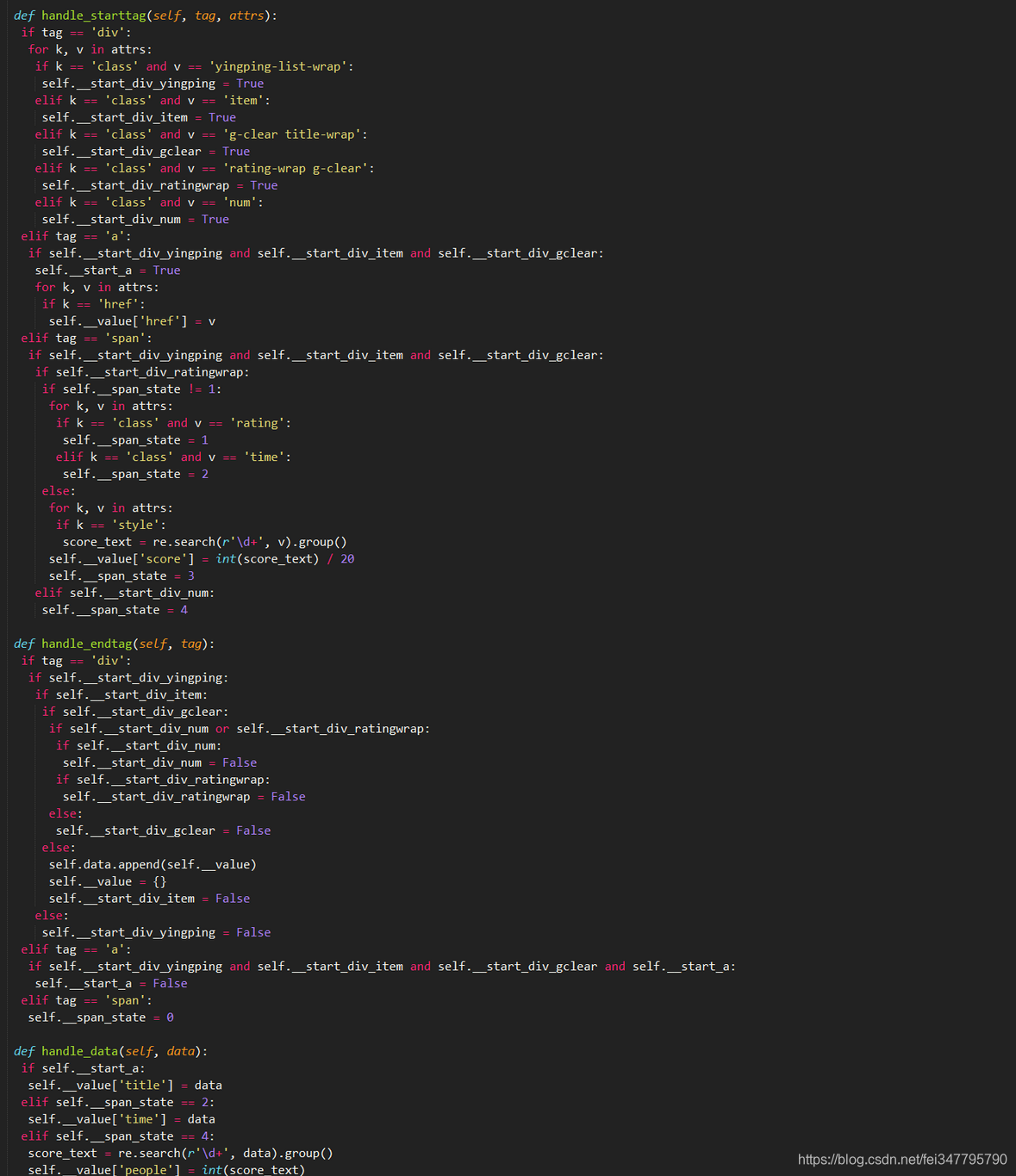Click the re.search line using variable data
1016x1176 pixels.
click(x=180, y=1153)
